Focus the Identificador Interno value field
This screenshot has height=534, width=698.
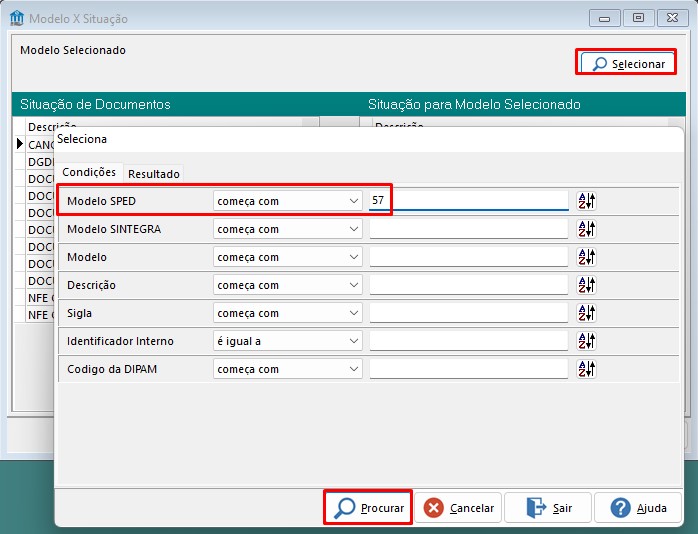(x=469, y=341)
